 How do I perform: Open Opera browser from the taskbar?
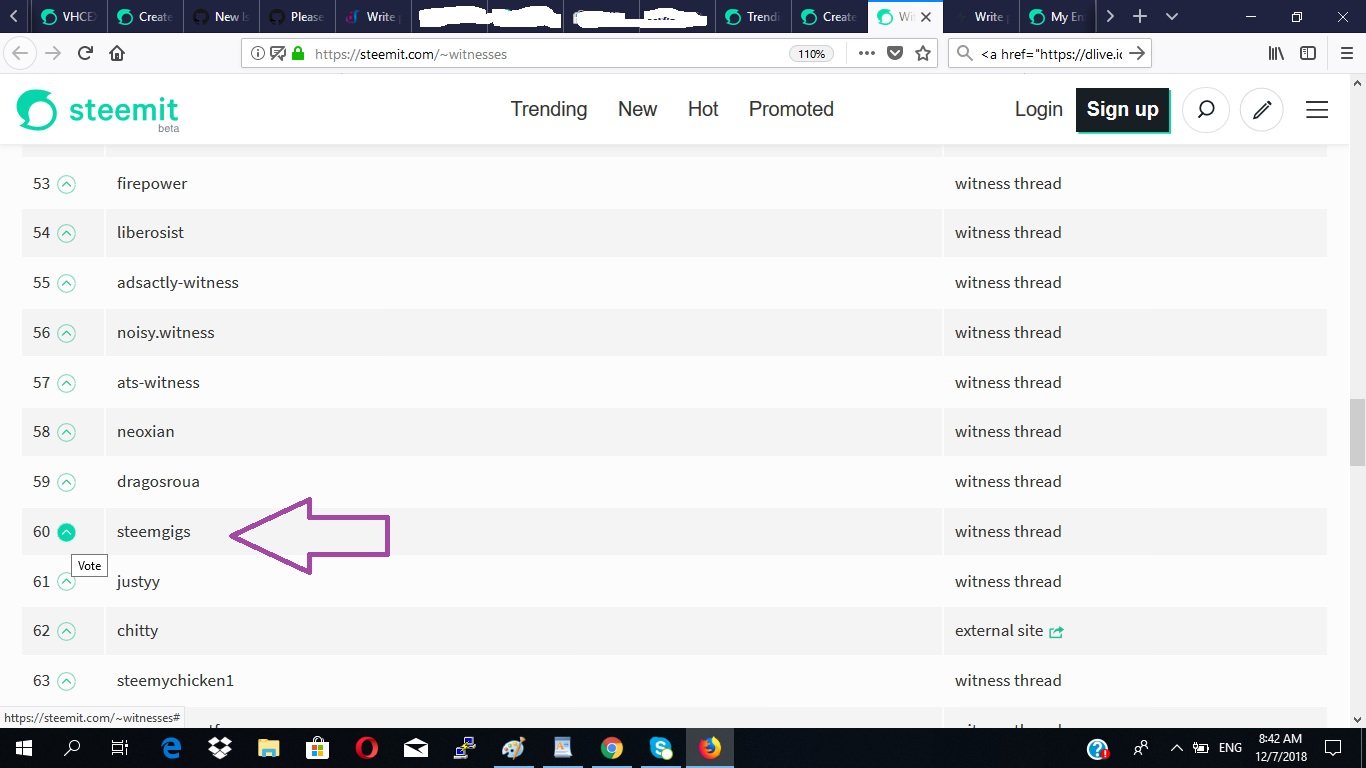(x=367, y=748)
